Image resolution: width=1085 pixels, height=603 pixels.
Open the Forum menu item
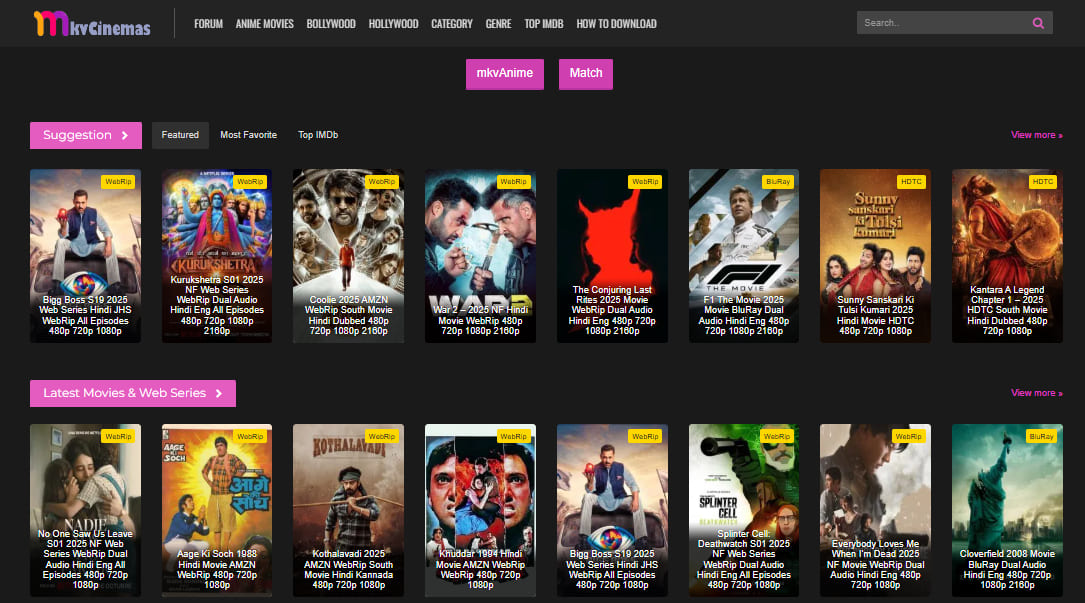tap(208, 24)
